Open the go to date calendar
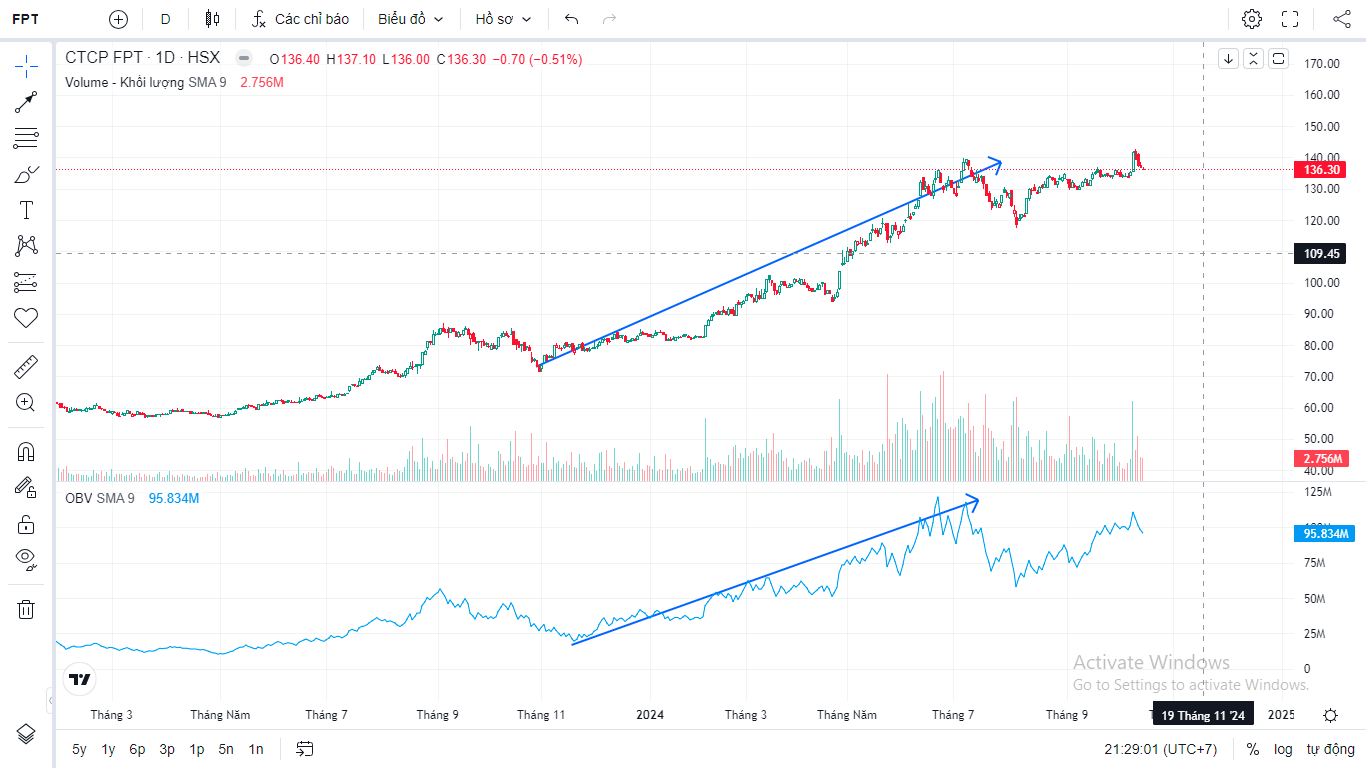This screenshot has height=768, width=1366. pyautogui.click(x=305, y=749)
